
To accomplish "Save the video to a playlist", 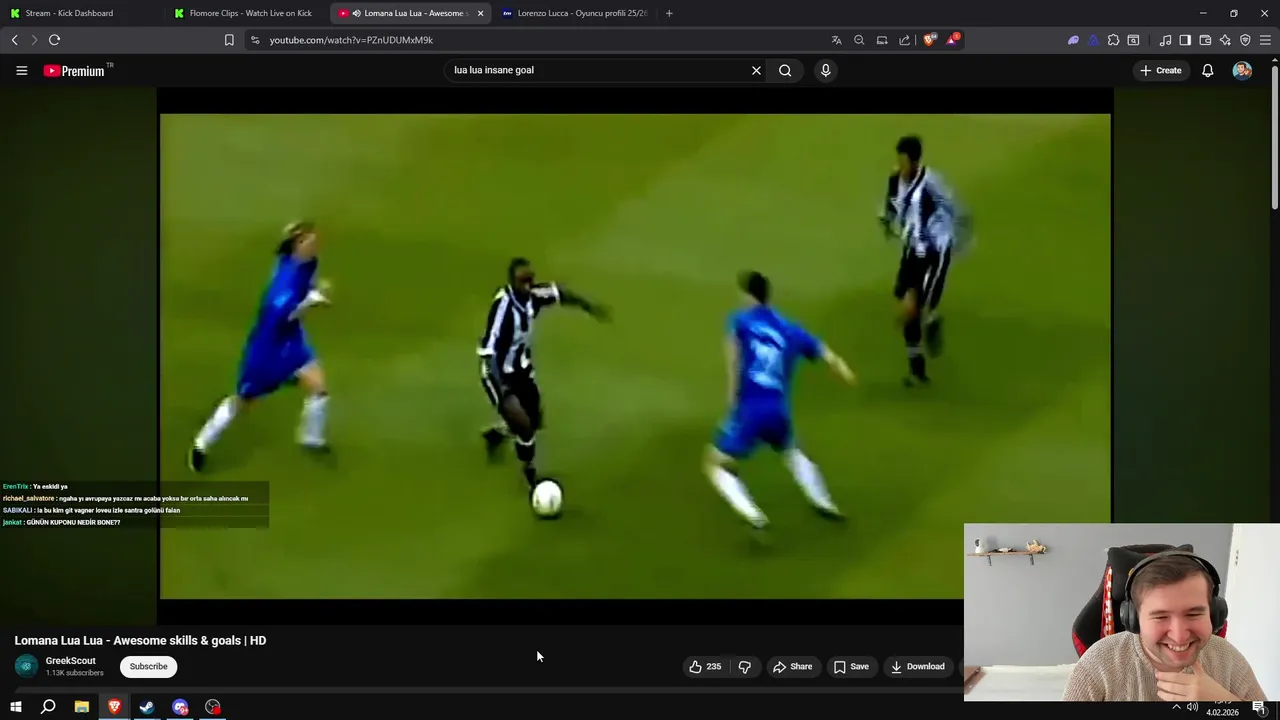I will 851,666.
